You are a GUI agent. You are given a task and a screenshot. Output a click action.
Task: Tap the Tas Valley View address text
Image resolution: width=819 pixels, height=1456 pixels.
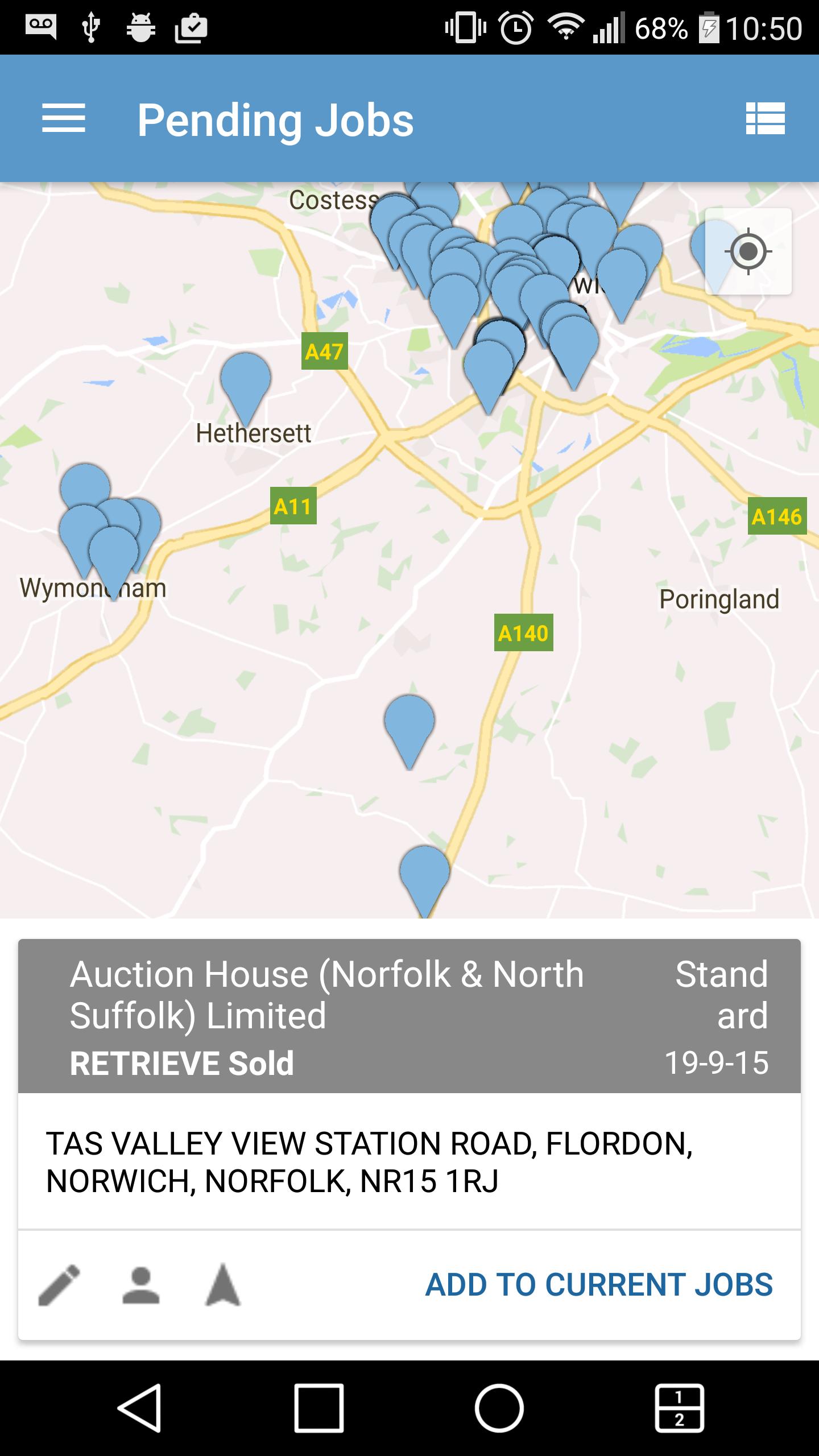[x=369, y=1162]
